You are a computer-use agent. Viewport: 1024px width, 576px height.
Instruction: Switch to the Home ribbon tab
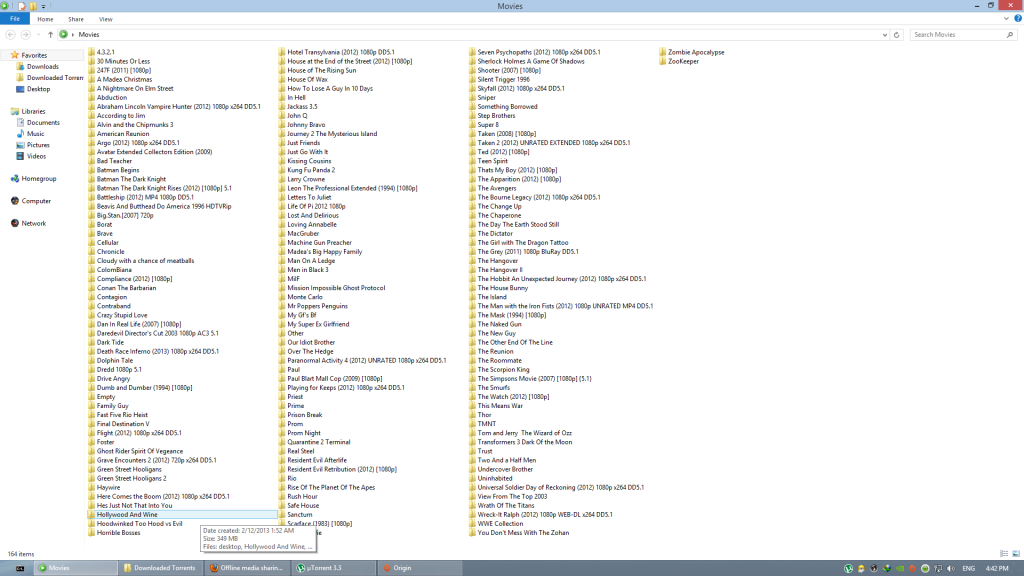click(x=45, y=19)
